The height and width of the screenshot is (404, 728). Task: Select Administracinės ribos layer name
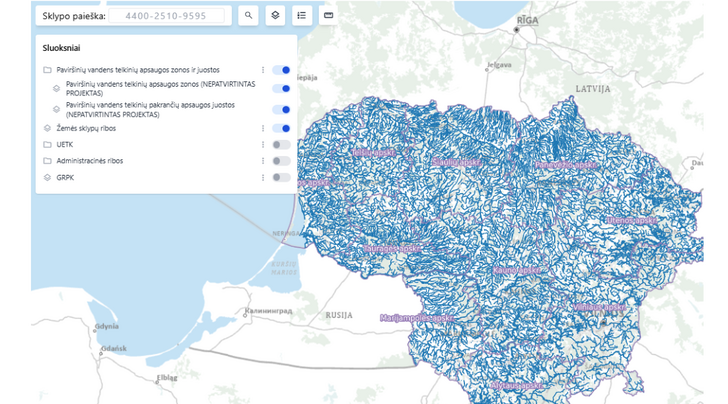[x=90, y=161]
